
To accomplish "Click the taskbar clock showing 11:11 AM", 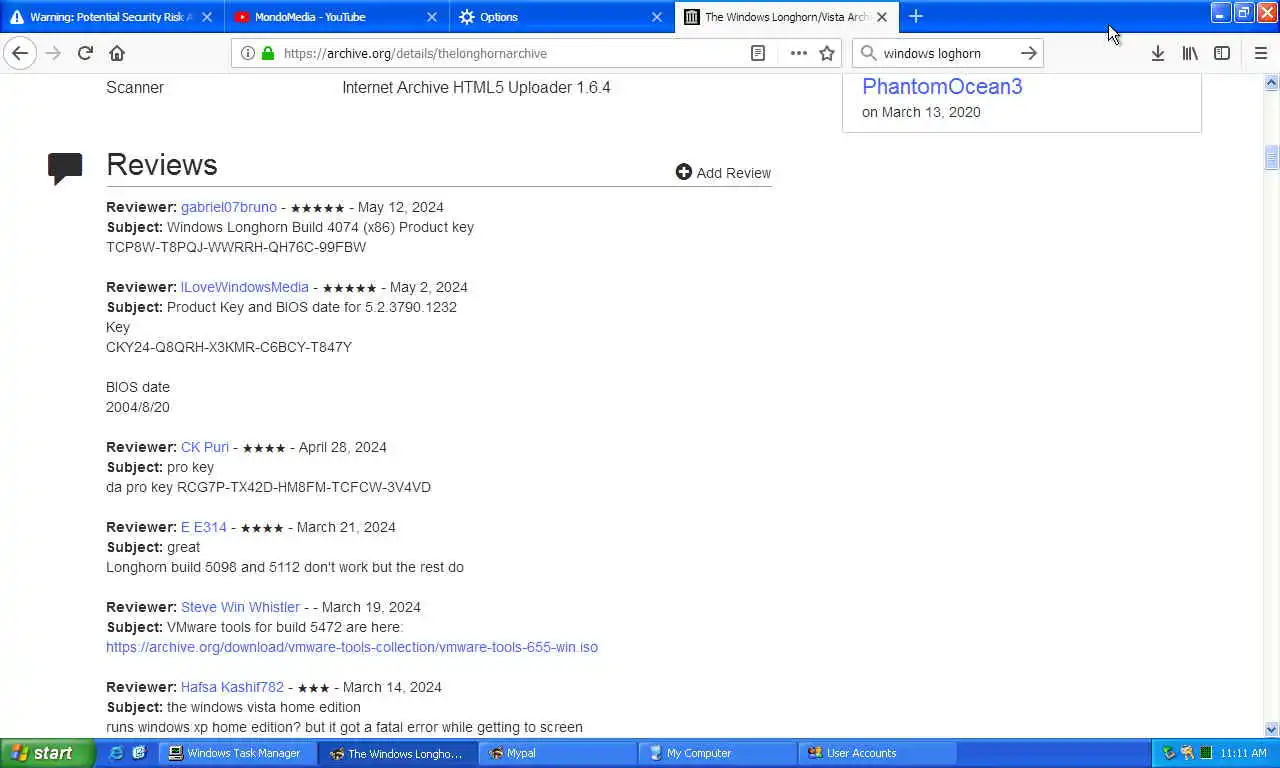I will (1243, 753).
